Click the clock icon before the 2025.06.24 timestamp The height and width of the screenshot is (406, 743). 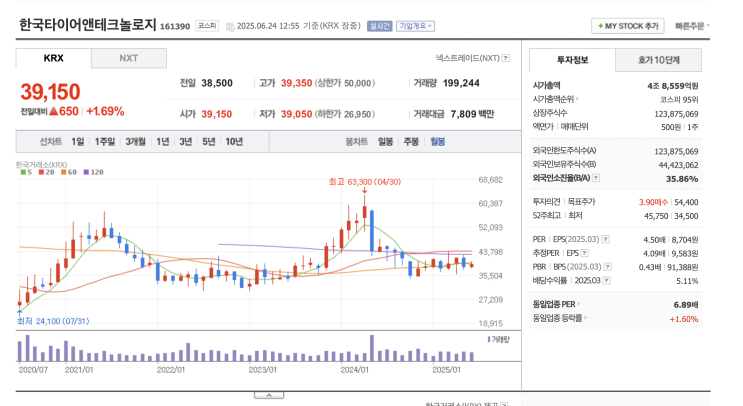tap(230, 27)
